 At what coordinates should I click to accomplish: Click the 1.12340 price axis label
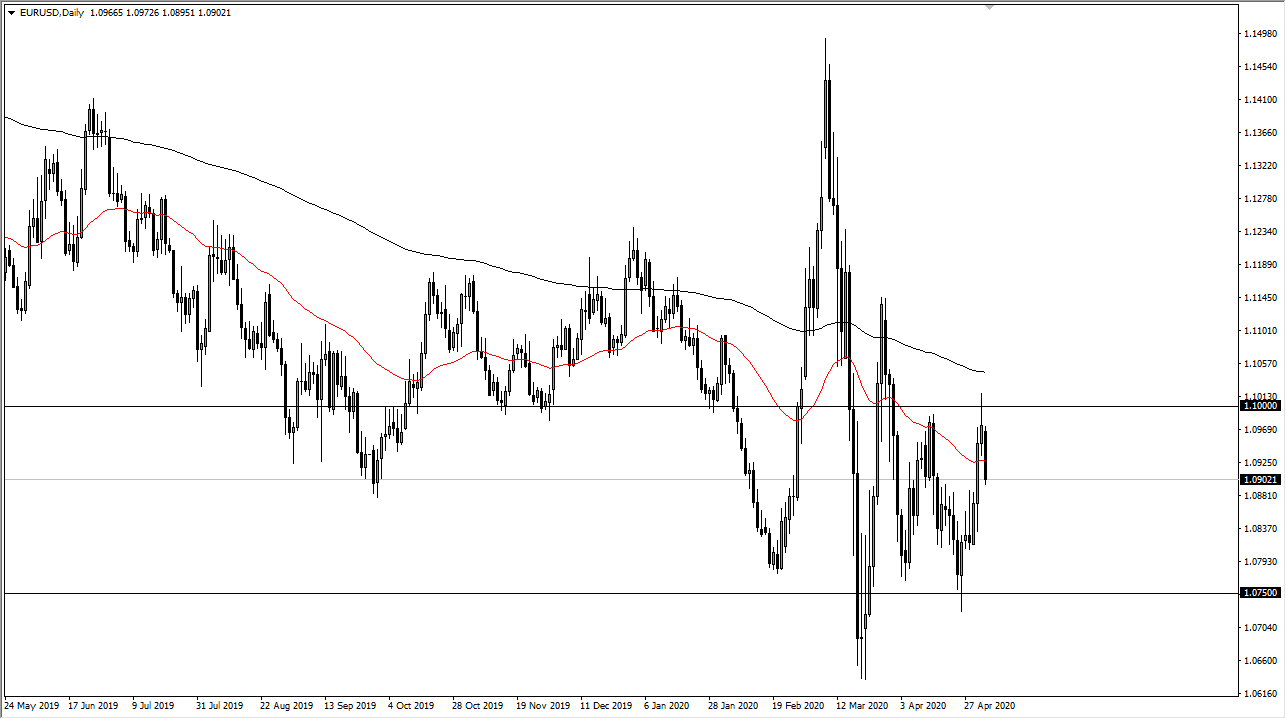(1262, 232)
